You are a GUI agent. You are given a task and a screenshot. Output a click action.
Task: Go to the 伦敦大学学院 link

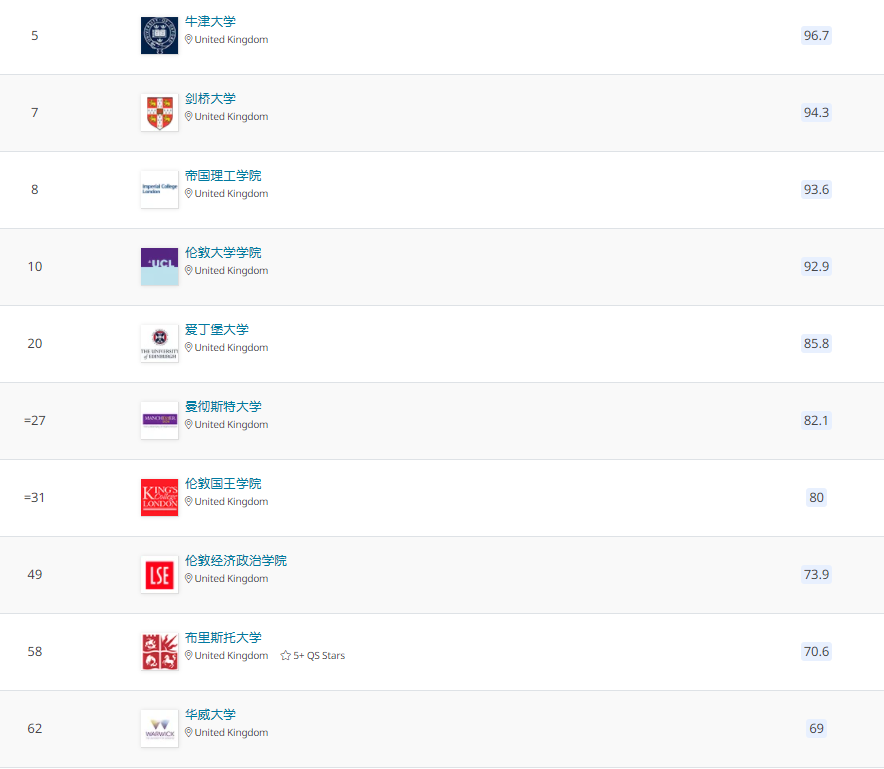[x=223, y=253]
